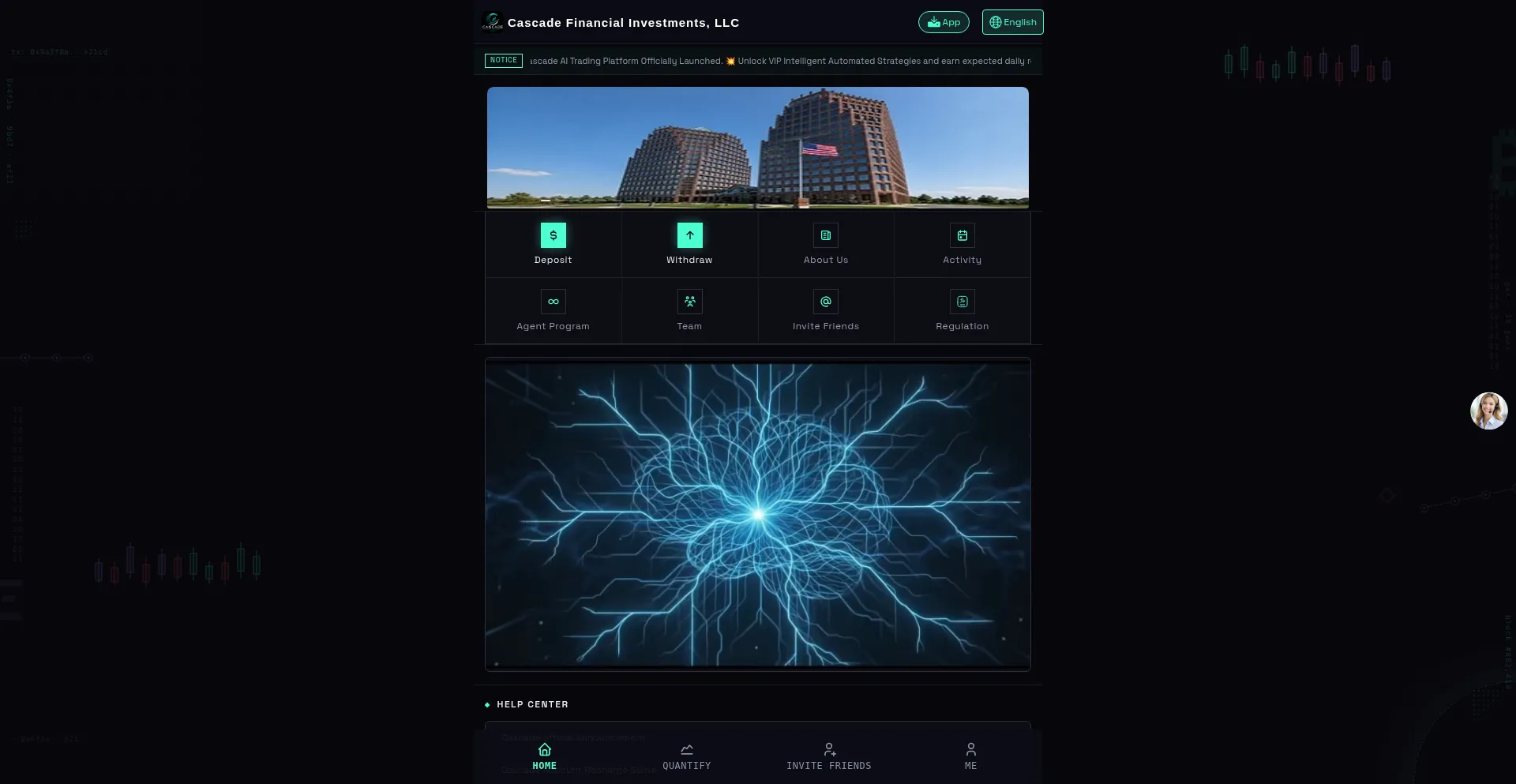Viewport: 1516px width, 784px height.
Task: Click the office building banner image
Action: pos(758,148)
